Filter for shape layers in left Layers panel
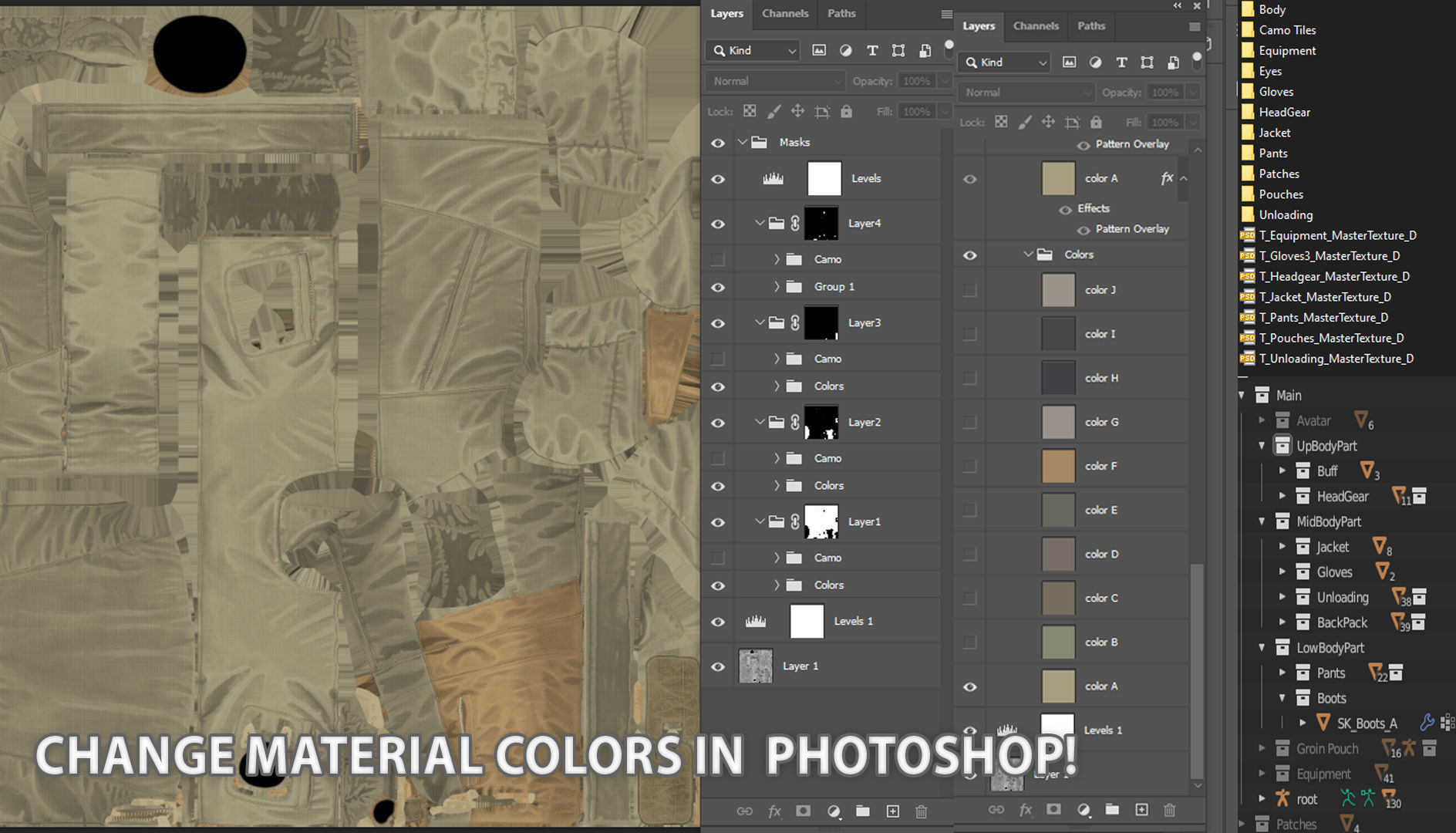 [898, 50]
